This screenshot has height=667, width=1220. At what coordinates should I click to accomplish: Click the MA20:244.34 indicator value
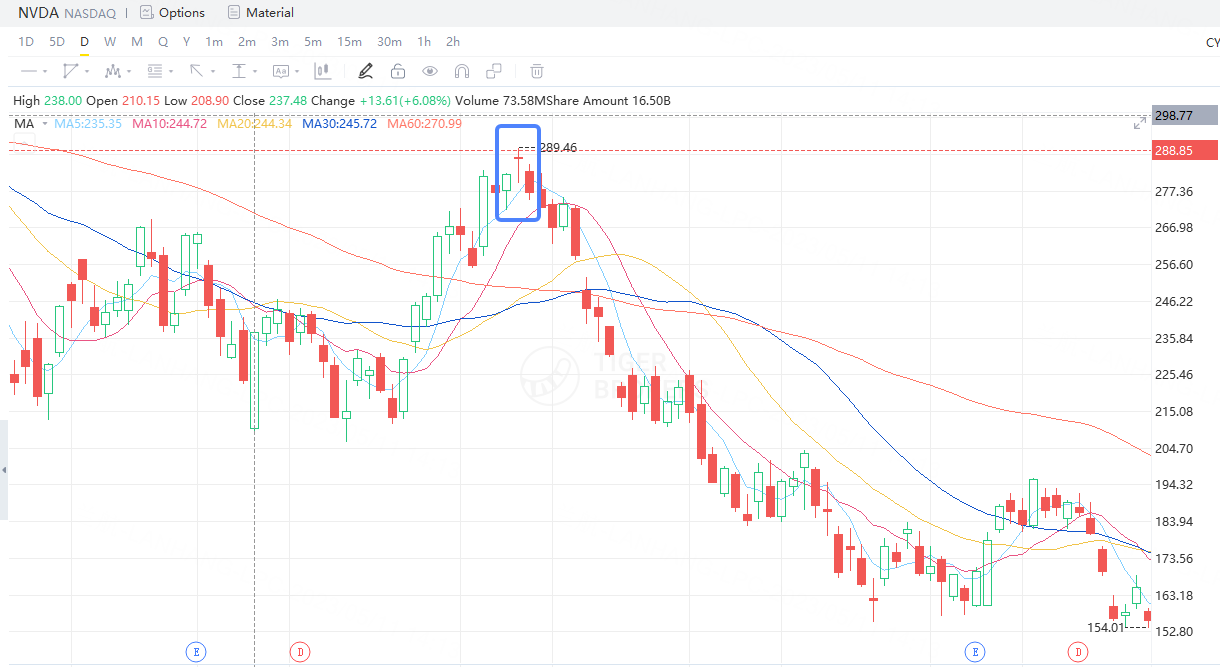(254, 123)
